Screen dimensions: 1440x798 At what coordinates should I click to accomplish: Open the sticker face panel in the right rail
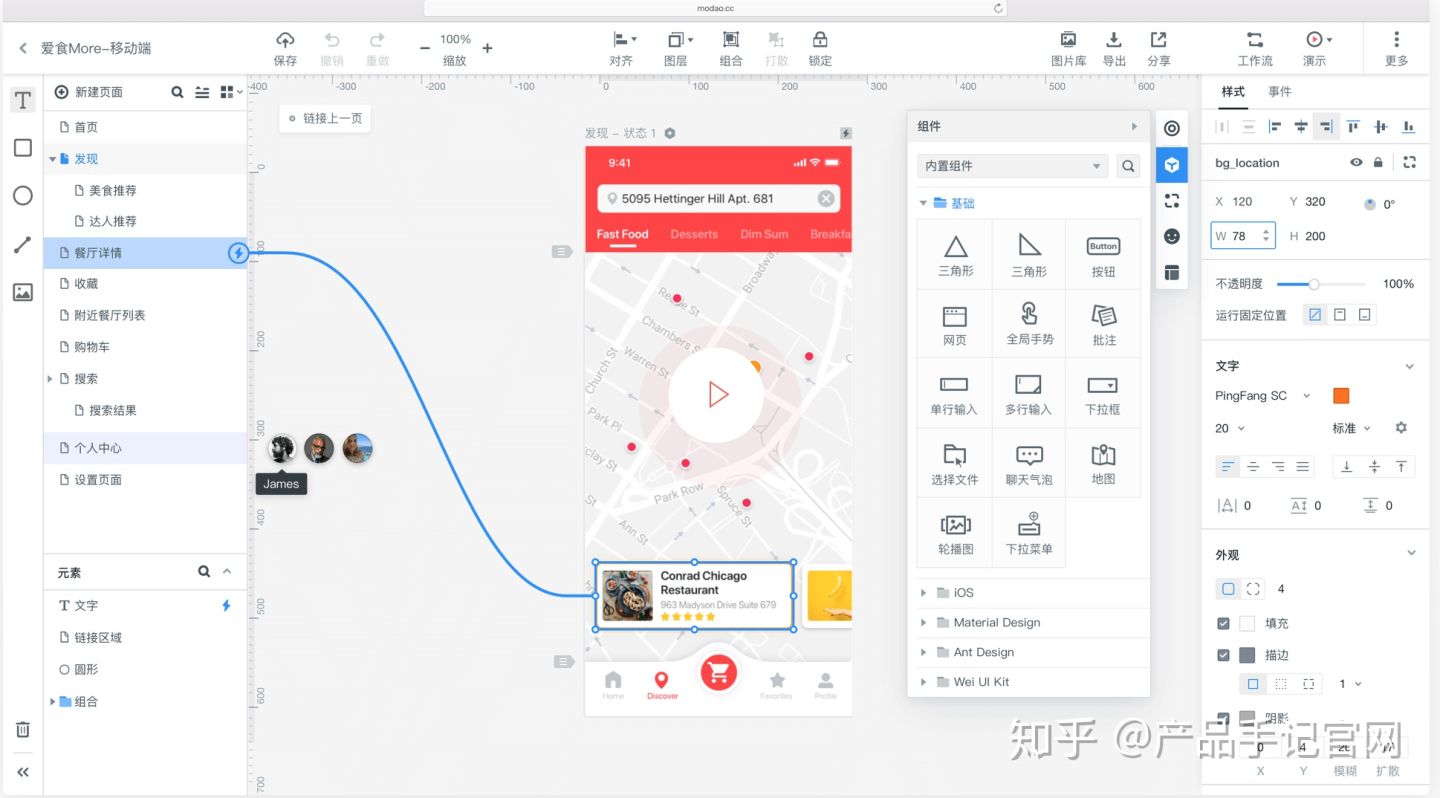(x=1171, y=238)
